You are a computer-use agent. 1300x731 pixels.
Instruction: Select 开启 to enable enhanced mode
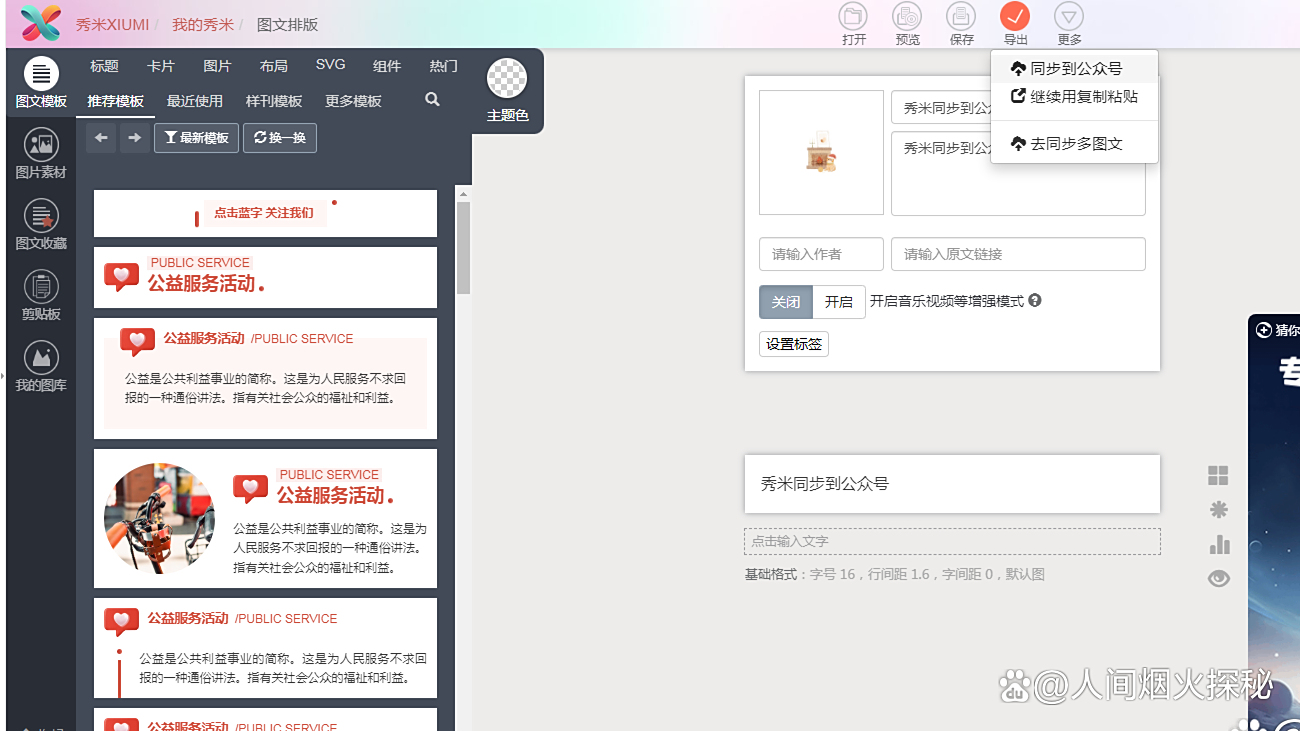[x=839, y=302]
